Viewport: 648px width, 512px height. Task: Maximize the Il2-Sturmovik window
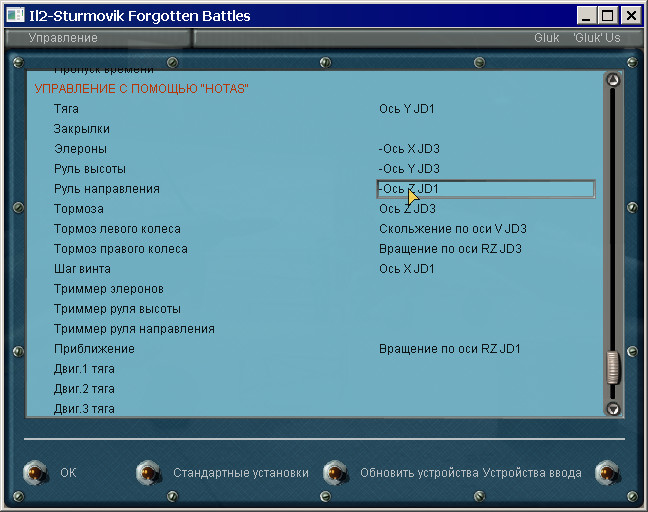pos(608,16)
